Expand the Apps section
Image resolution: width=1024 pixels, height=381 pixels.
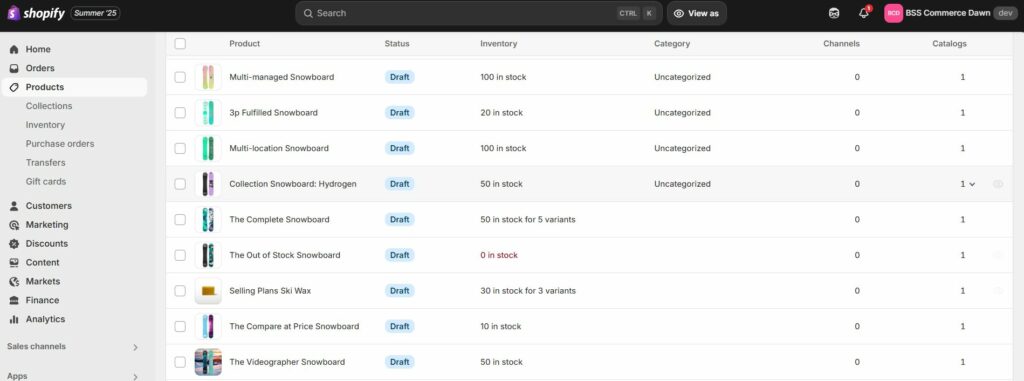click(x=136, y=376)
